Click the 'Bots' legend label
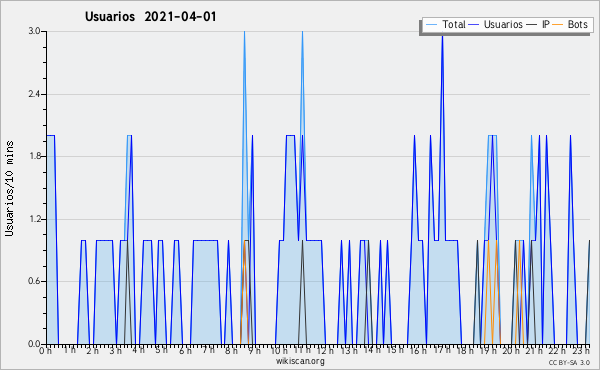600x370 pixels. click(578, 24)
